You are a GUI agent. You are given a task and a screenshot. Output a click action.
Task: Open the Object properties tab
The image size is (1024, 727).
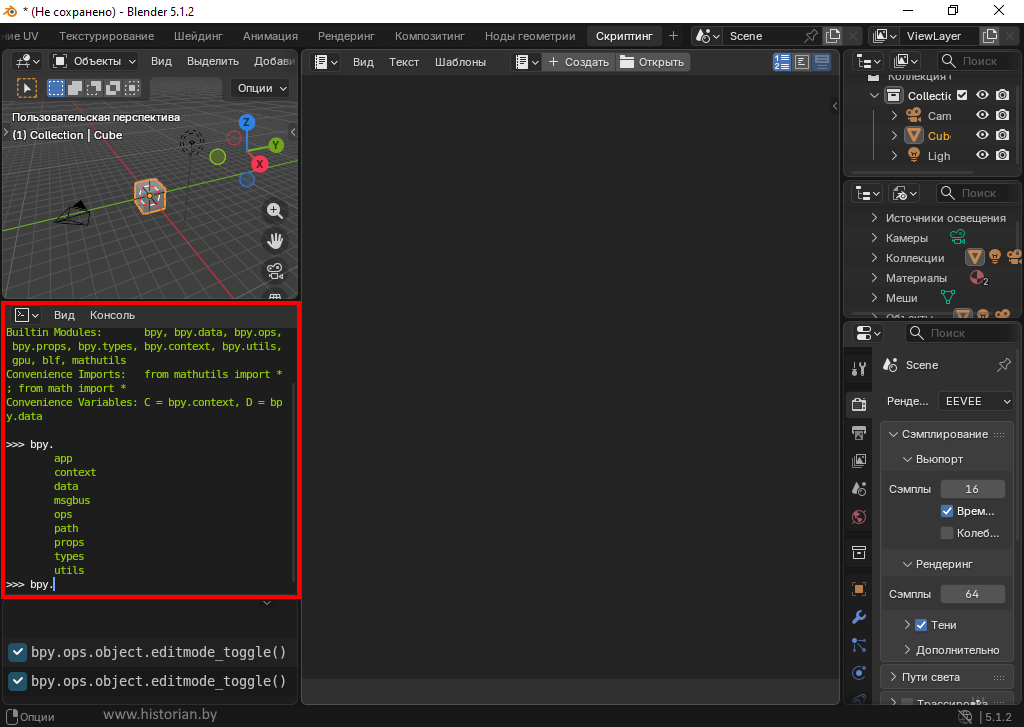[x=859, y=589]
